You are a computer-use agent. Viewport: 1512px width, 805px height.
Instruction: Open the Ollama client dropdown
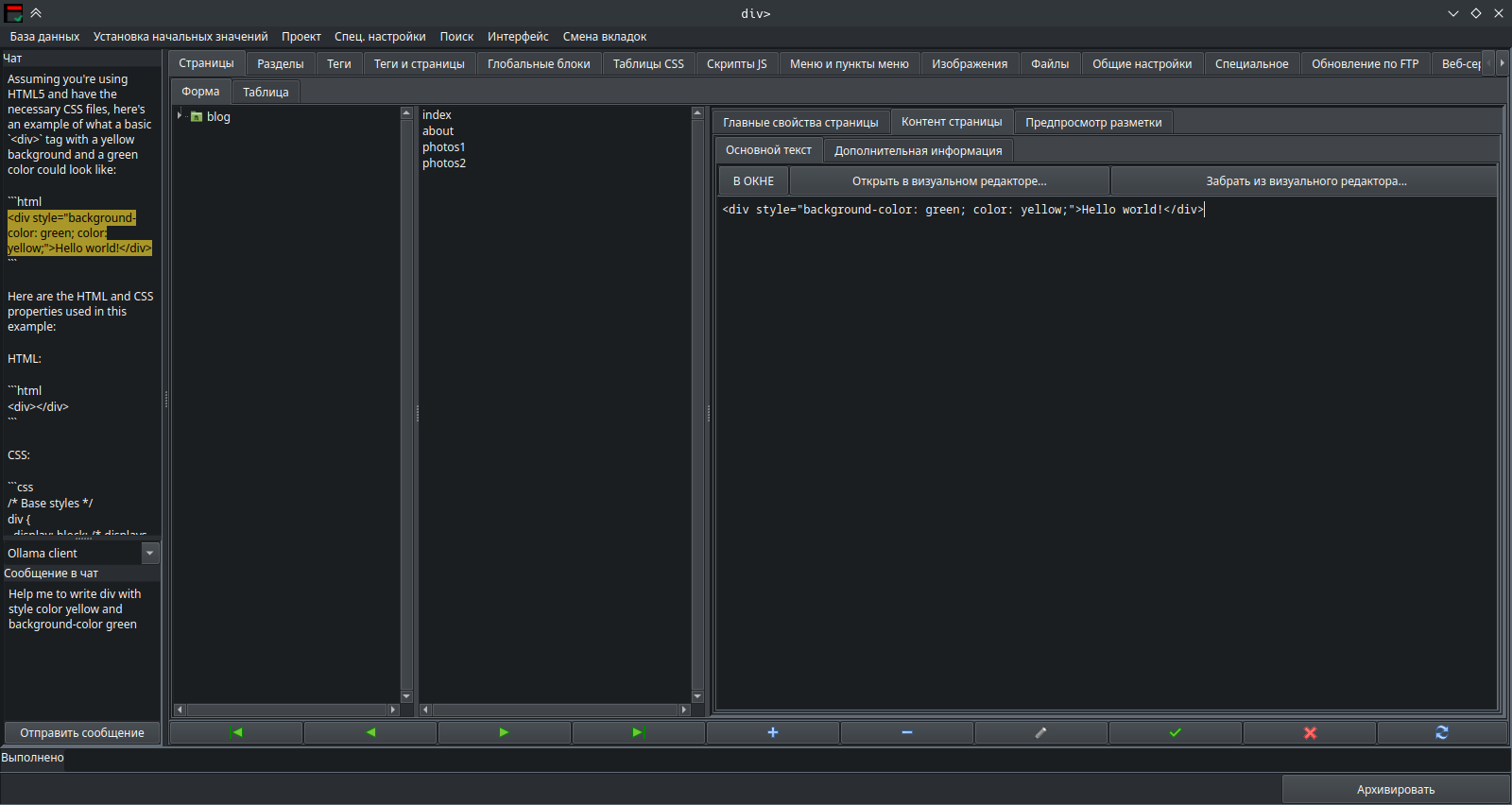(x=150, y=553)
